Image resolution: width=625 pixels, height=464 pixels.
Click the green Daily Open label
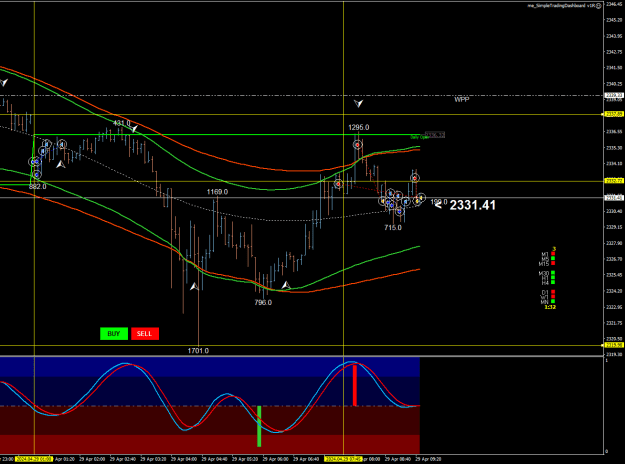pyautogui.click(x=419, y=137)
